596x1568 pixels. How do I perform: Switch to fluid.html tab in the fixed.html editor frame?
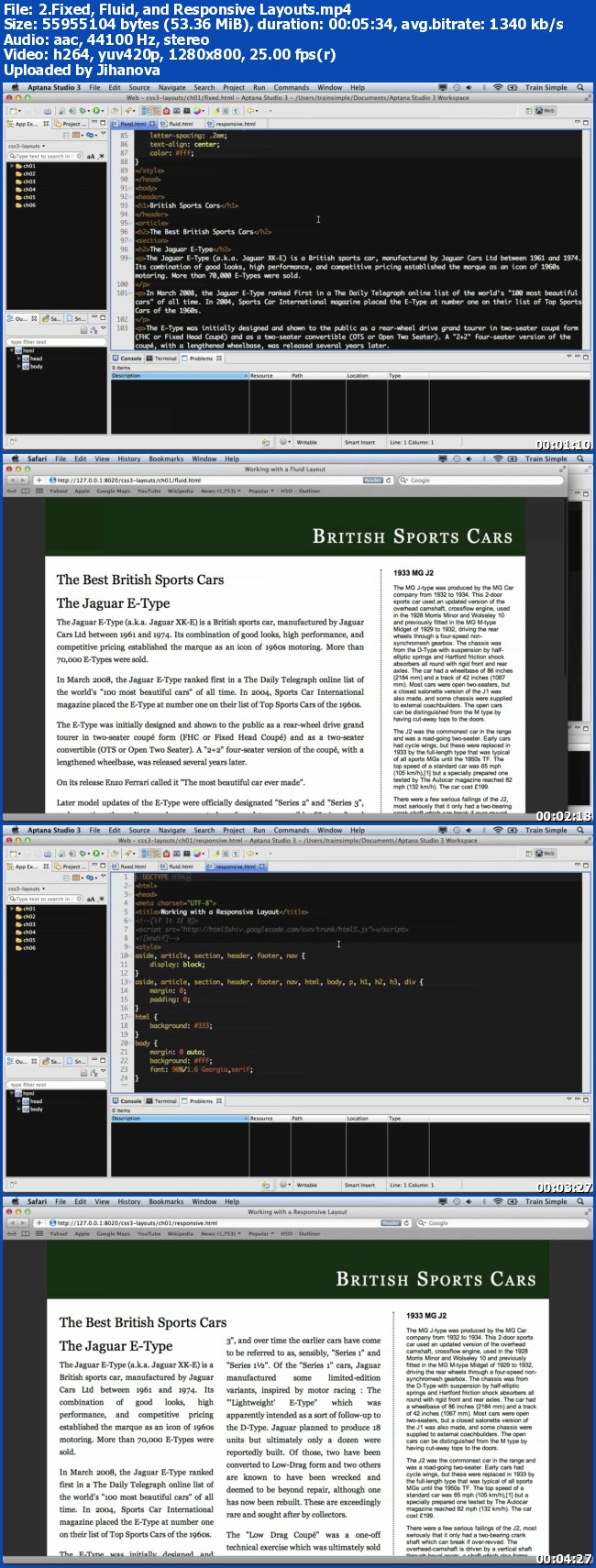[x=180, y=124]
